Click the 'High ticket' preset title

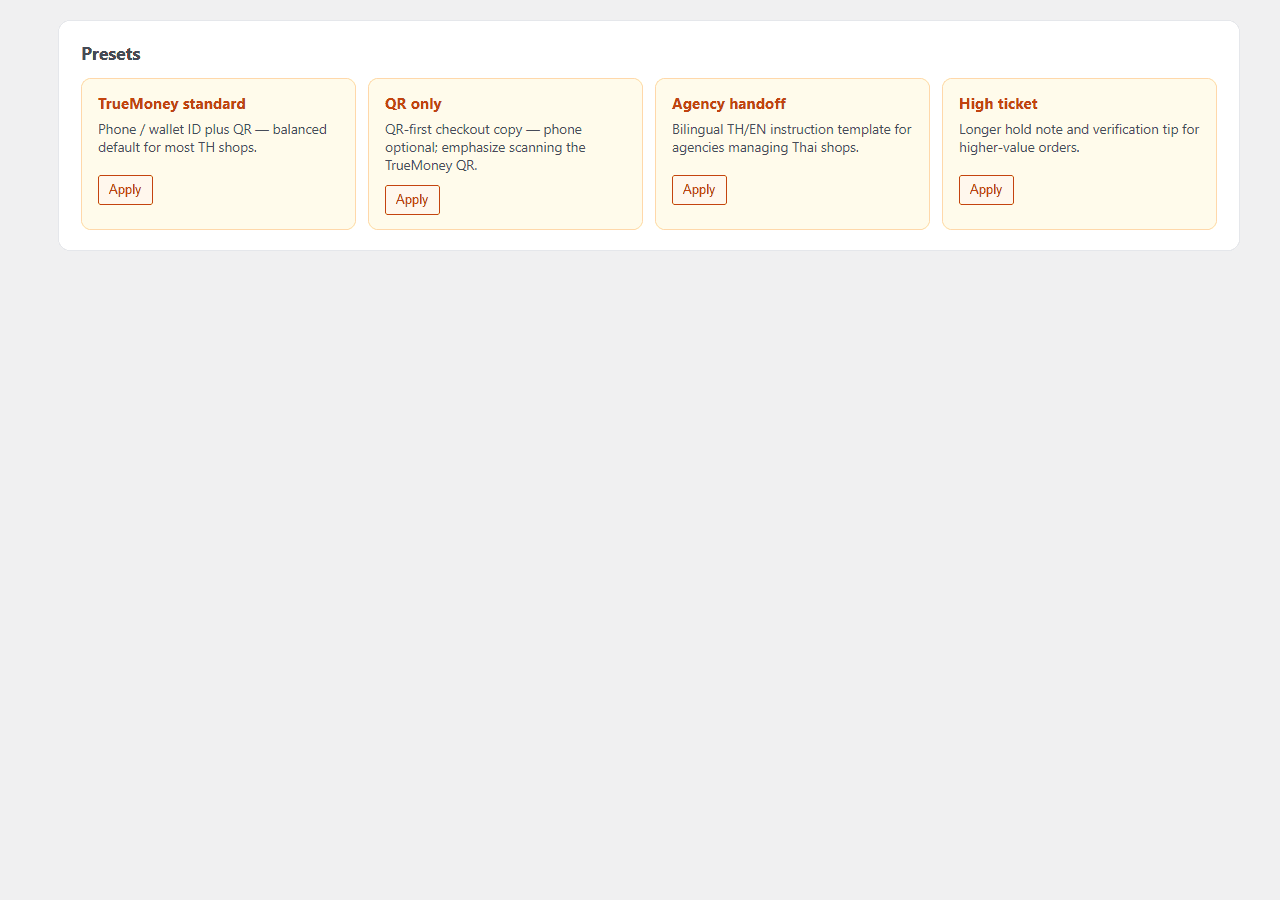(x=998, y=104)
